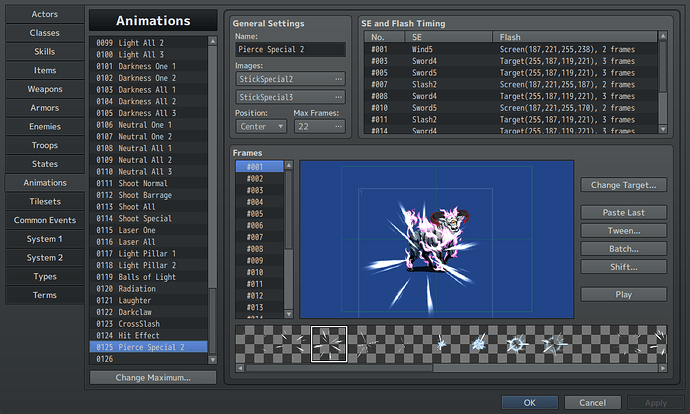Image resolution: width=690 pixels, height=414 pixels.
Task: Click the Change Target button
Action: (x=623, y=185)
